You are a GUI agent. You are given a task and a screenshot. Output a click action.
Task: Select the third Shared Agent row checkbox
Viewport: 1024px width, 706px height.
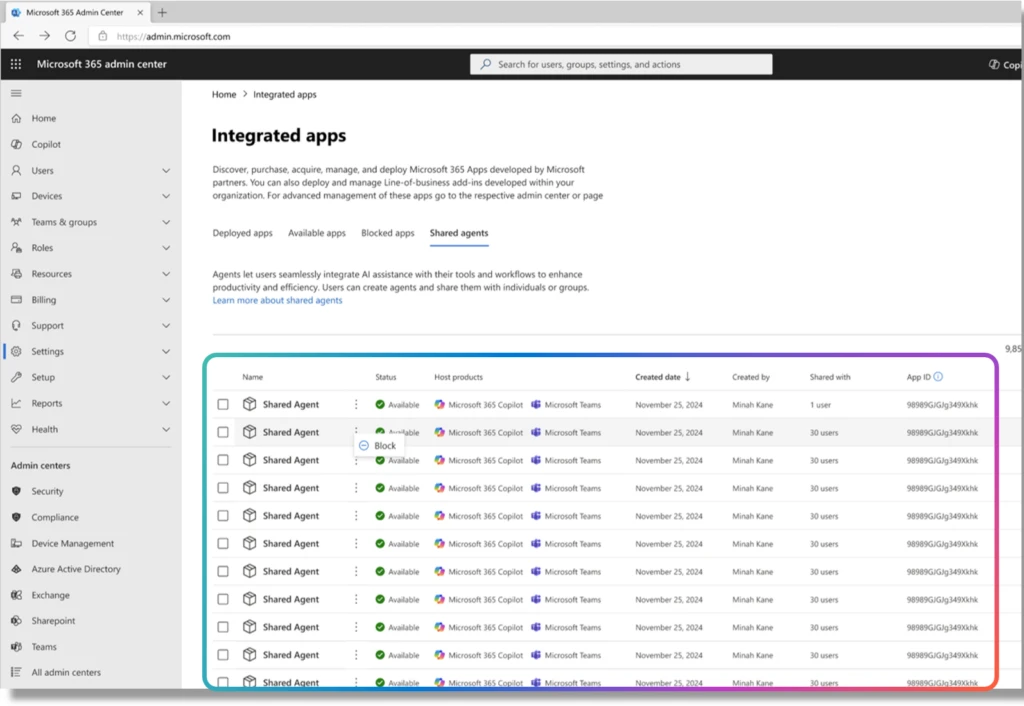click(224, 460)
